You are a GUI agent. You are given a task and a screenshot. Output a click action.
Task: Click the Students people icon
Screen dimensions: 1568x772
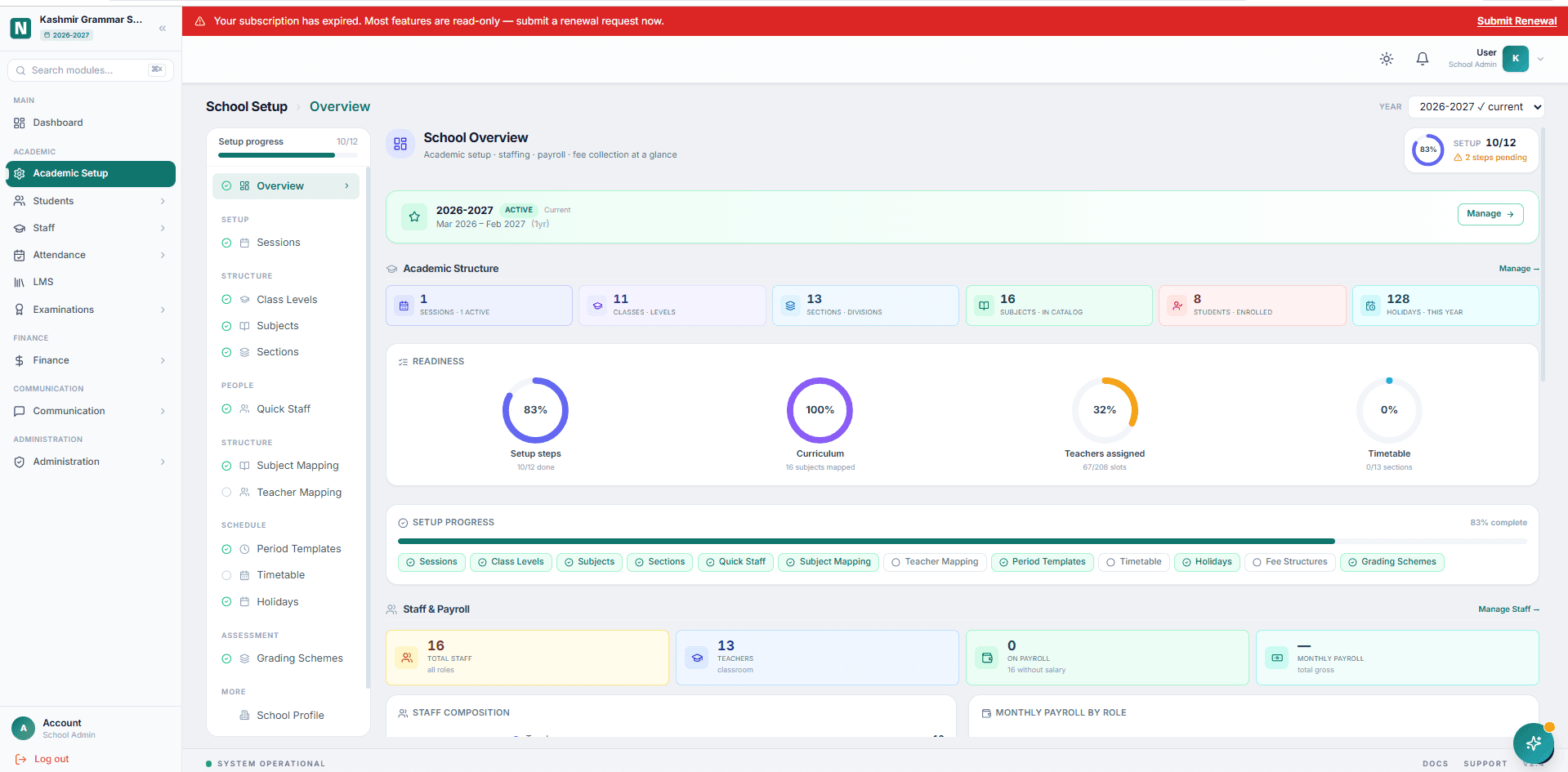(x=20, y=201)
